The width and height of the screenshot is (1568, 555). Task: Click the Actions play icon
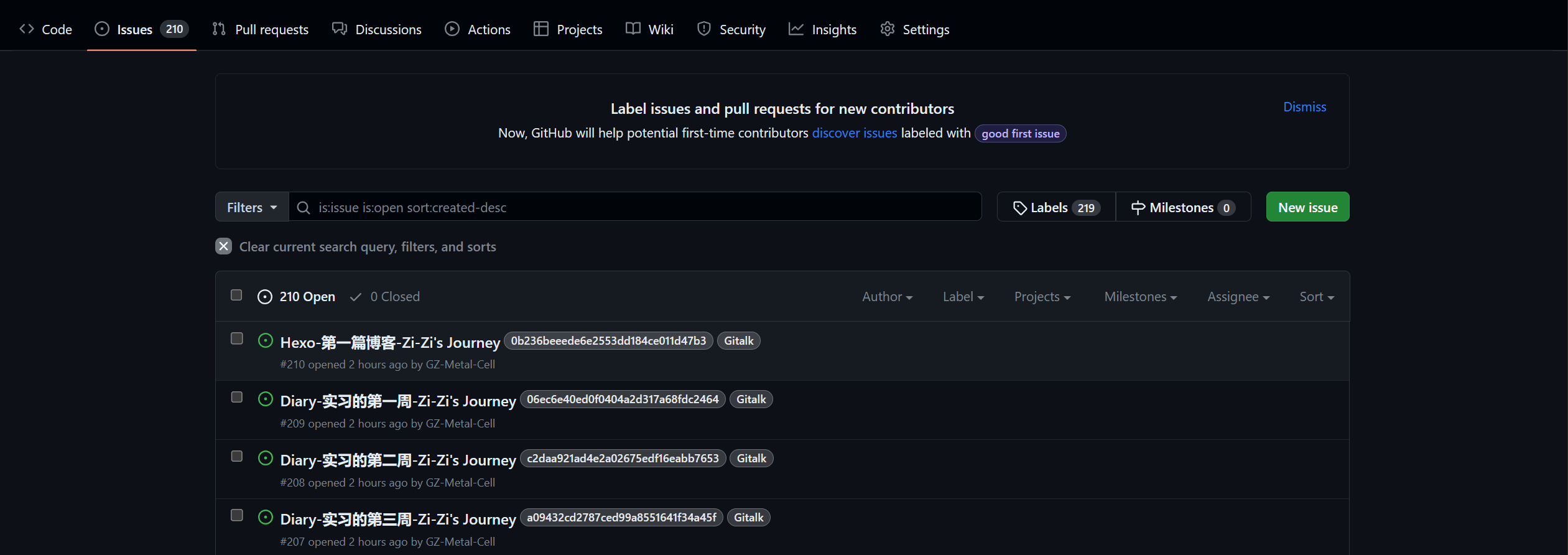click(x=452, y=29)
